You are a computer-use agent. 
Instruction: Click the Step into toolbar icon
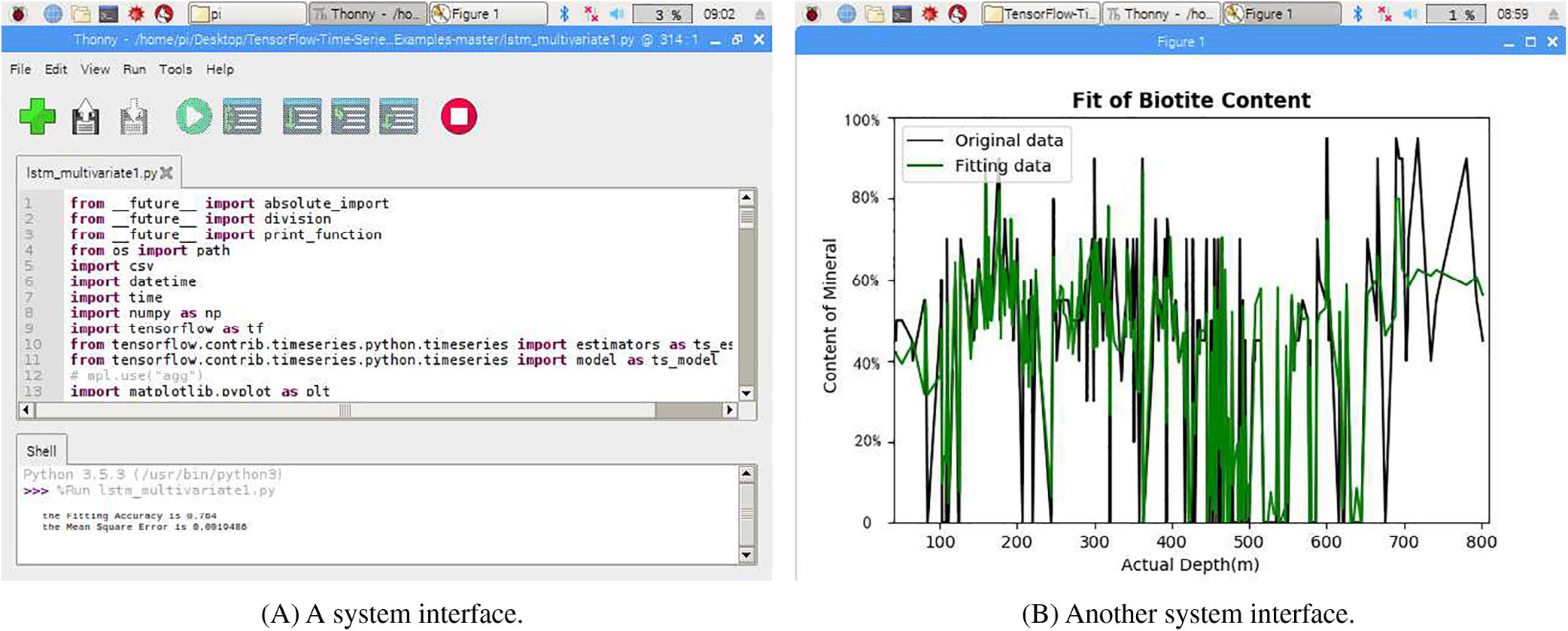click(350, 117)
